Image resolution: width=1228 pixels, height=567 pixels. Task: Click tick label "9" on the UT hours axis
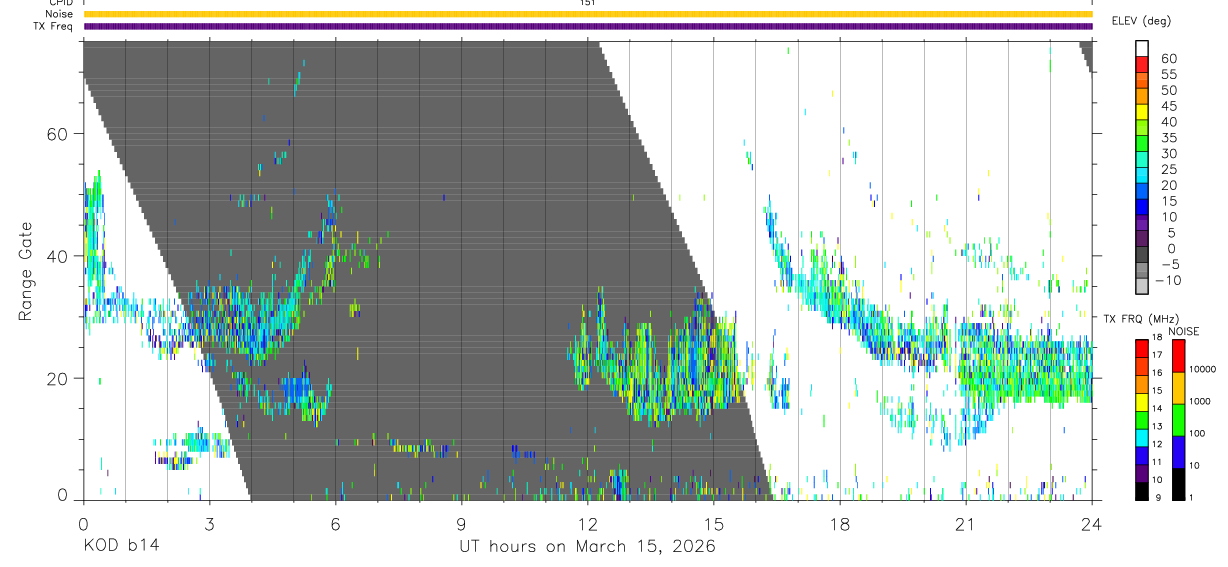pos(461,524)
